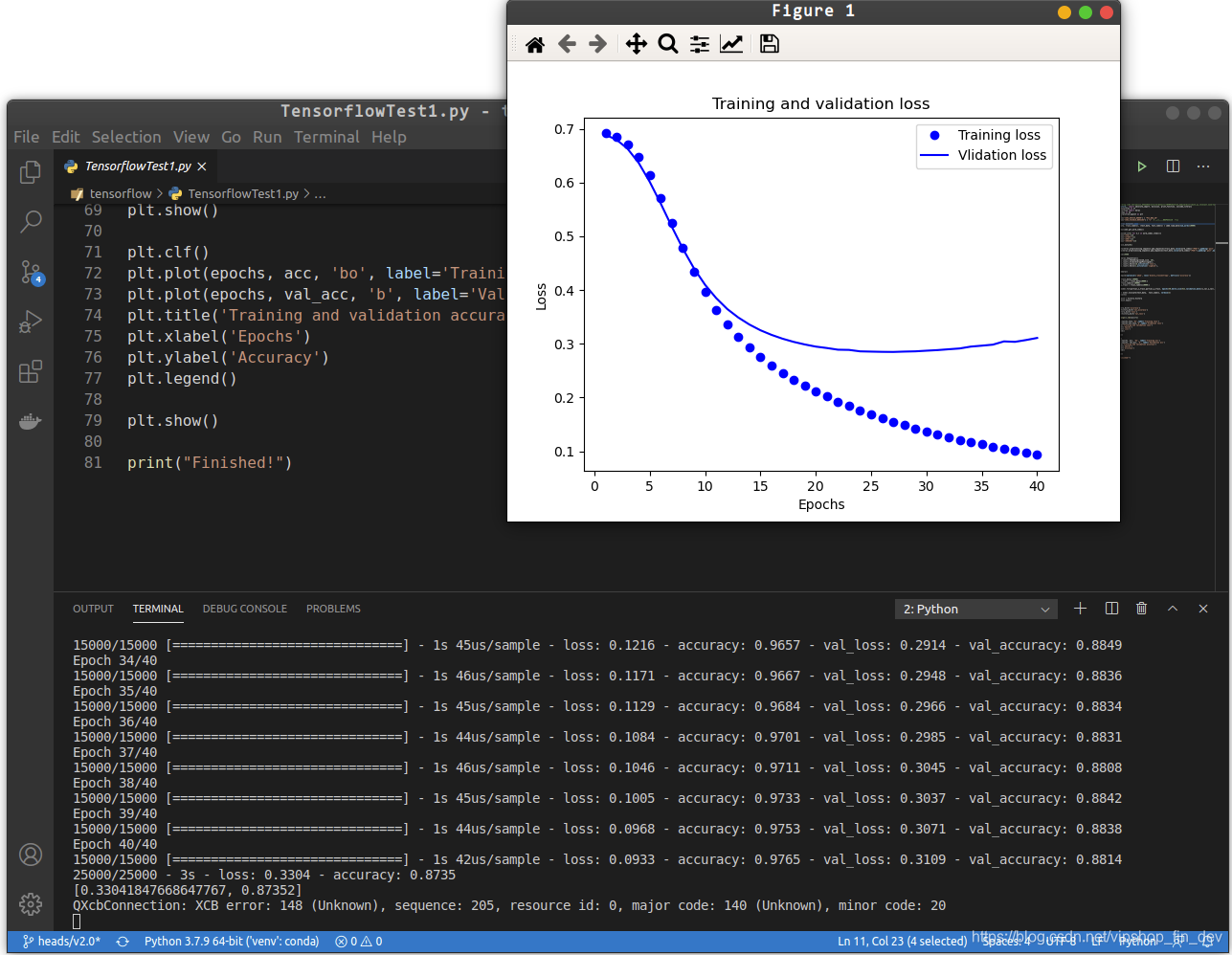Open the '2: Python' terminal selector dropdown

click(x=976, y=610)
